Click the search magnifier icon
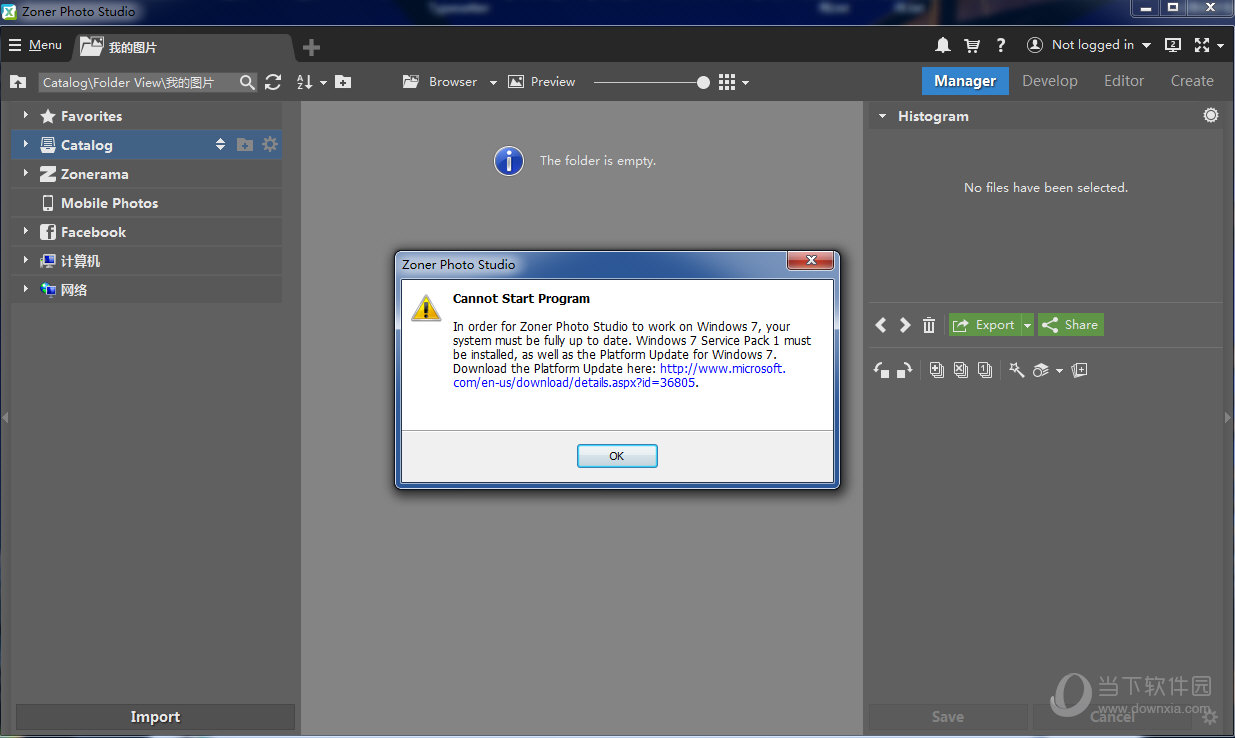The height and width of the screenshot is (738, 1235). [247, 82]
